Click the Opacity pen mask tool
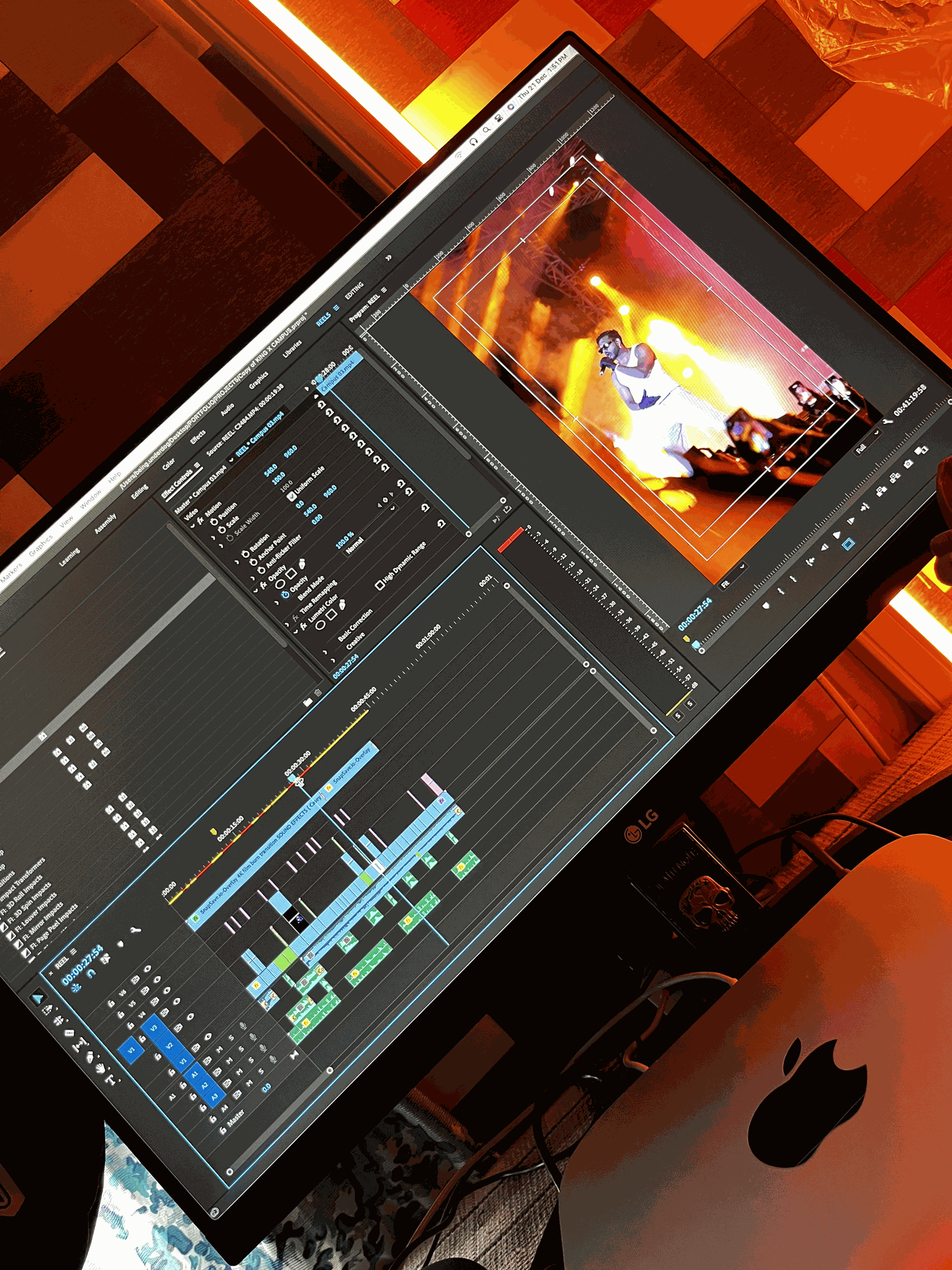952x1270 pixels. tap(303, 564)
